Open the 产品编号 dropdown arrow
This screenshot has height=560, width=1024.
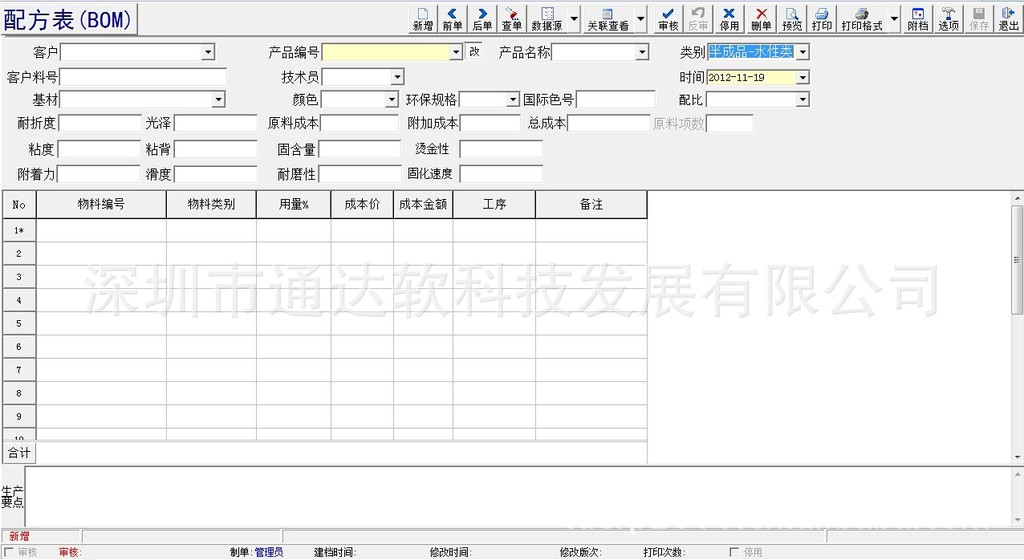point(456,52)
